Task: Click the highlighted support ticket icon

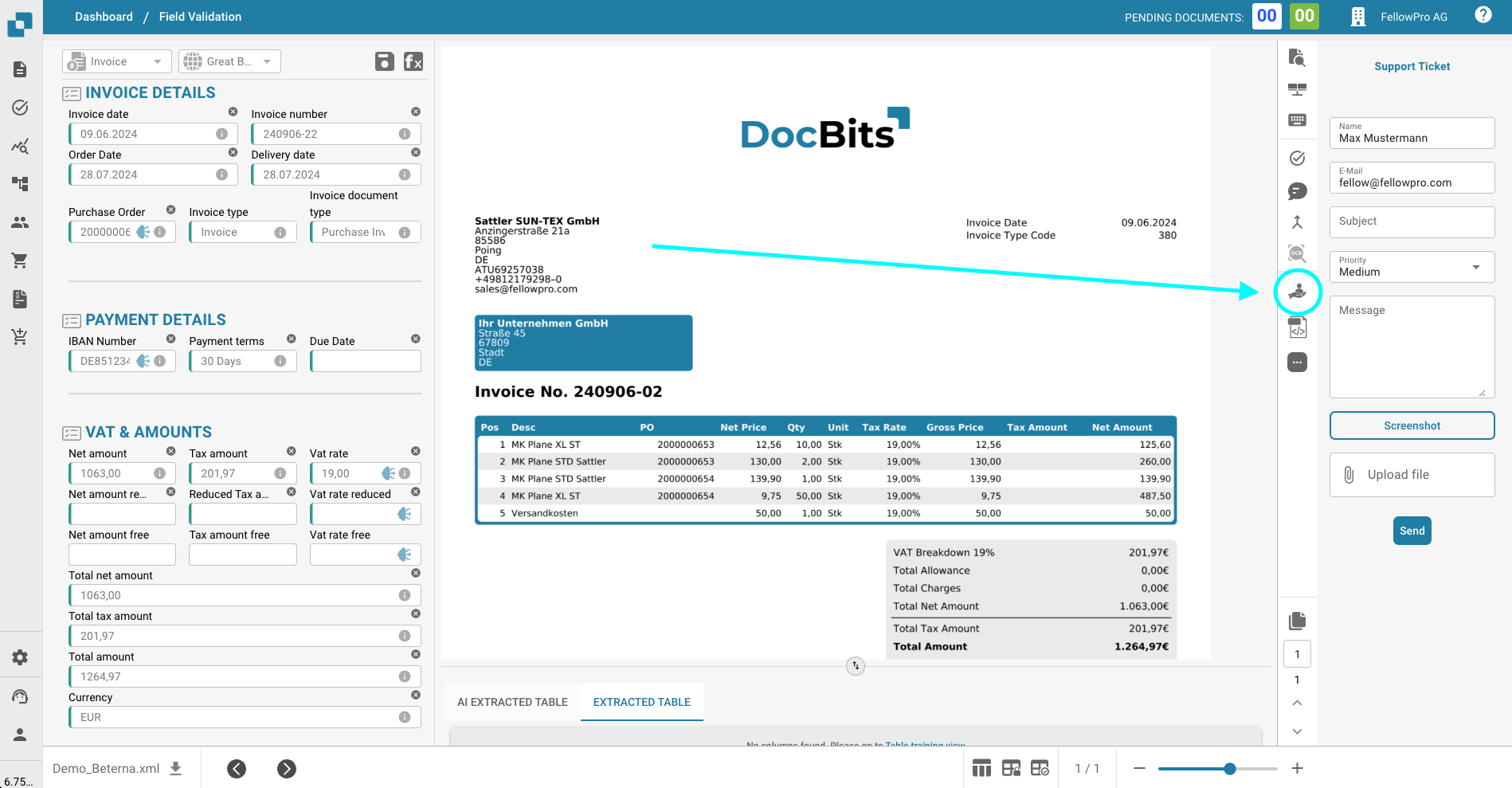Action: pyautogui.click(x=1297, y=292)
